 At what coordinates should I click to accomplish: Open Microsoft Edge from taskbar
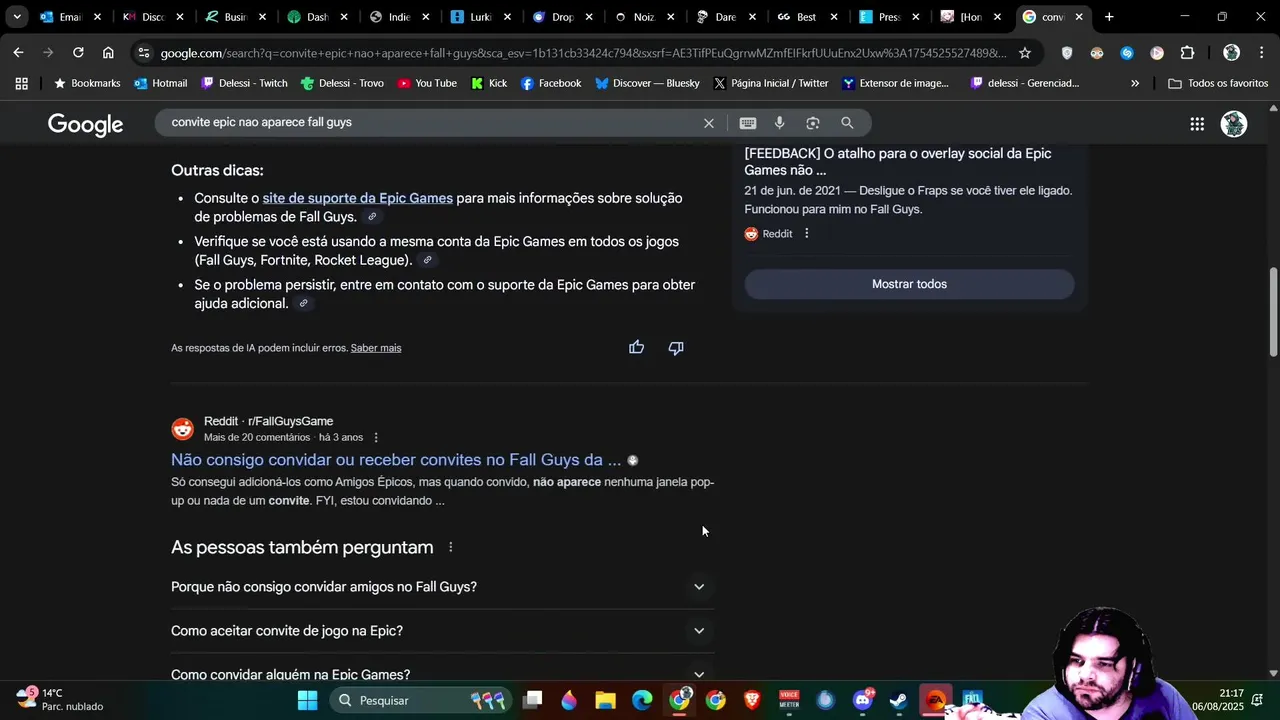coord(642,700)
